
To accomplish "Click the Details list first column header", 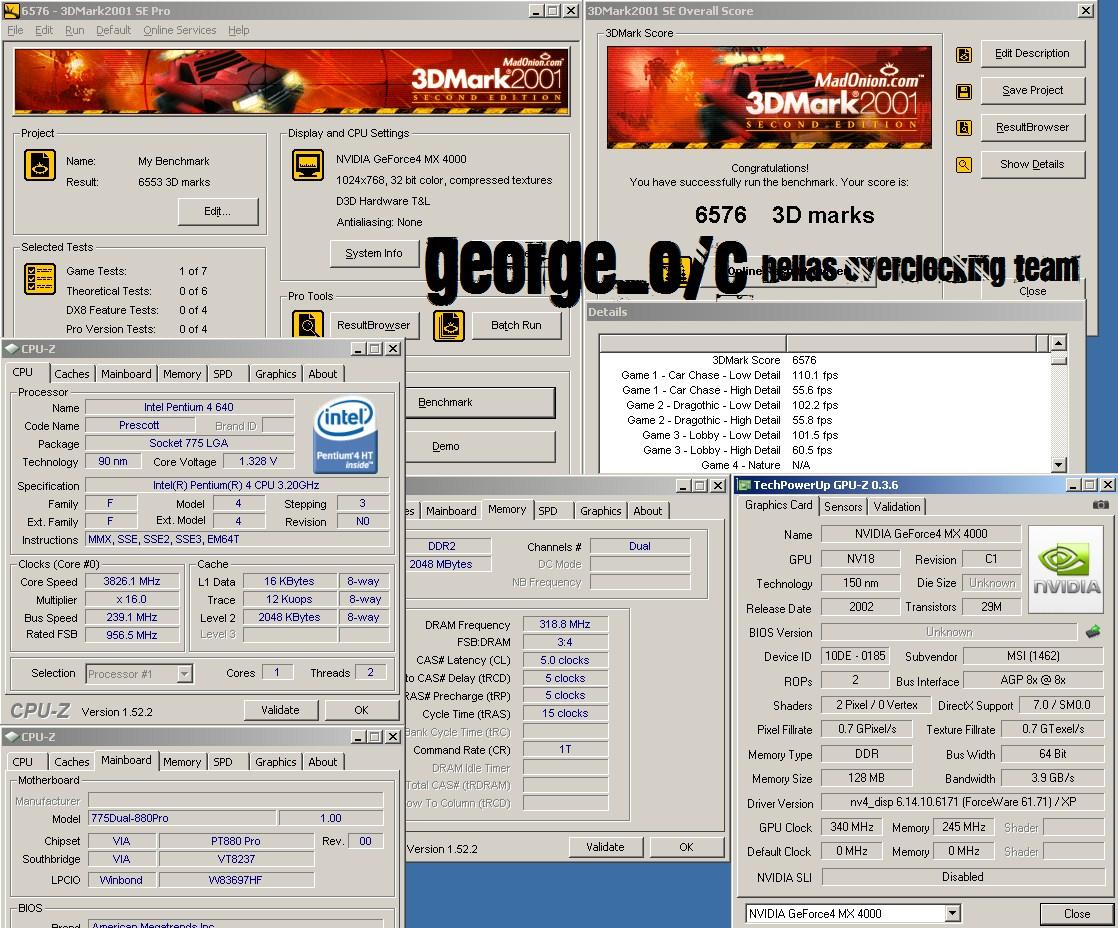I will (x=692, y=343).
